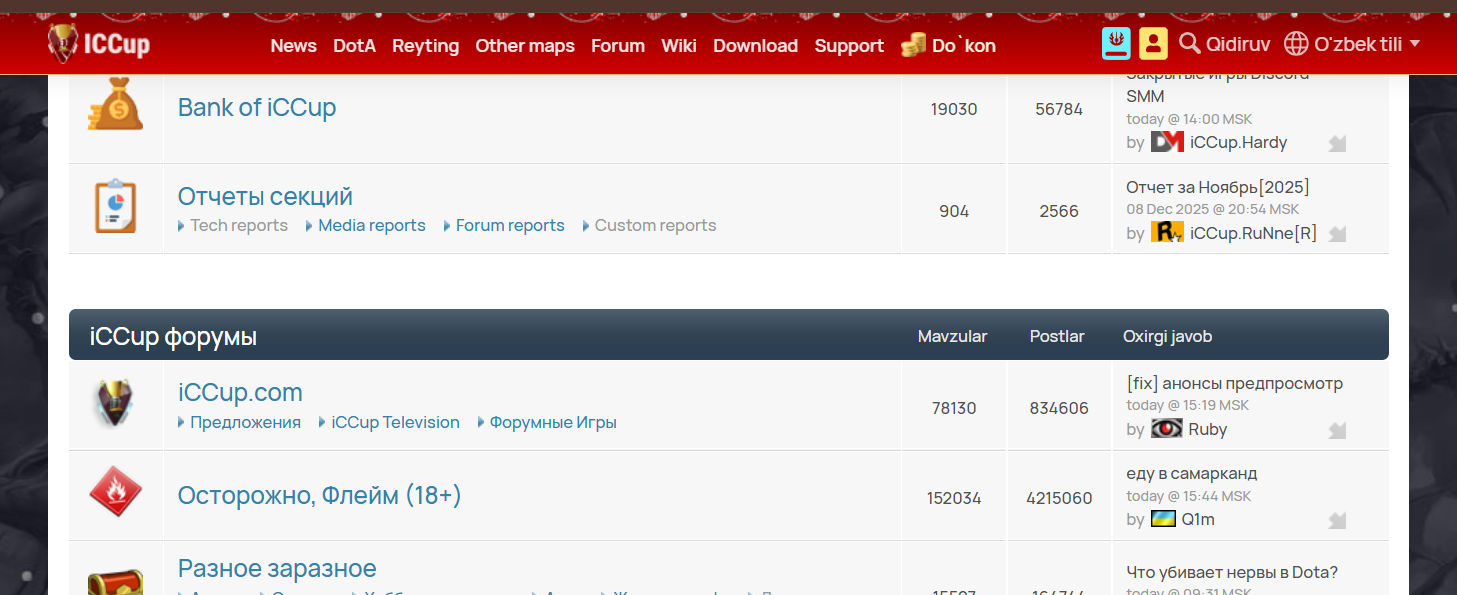Open the Отчеты секций forum

pyautogui.click(x=265, y=196)
